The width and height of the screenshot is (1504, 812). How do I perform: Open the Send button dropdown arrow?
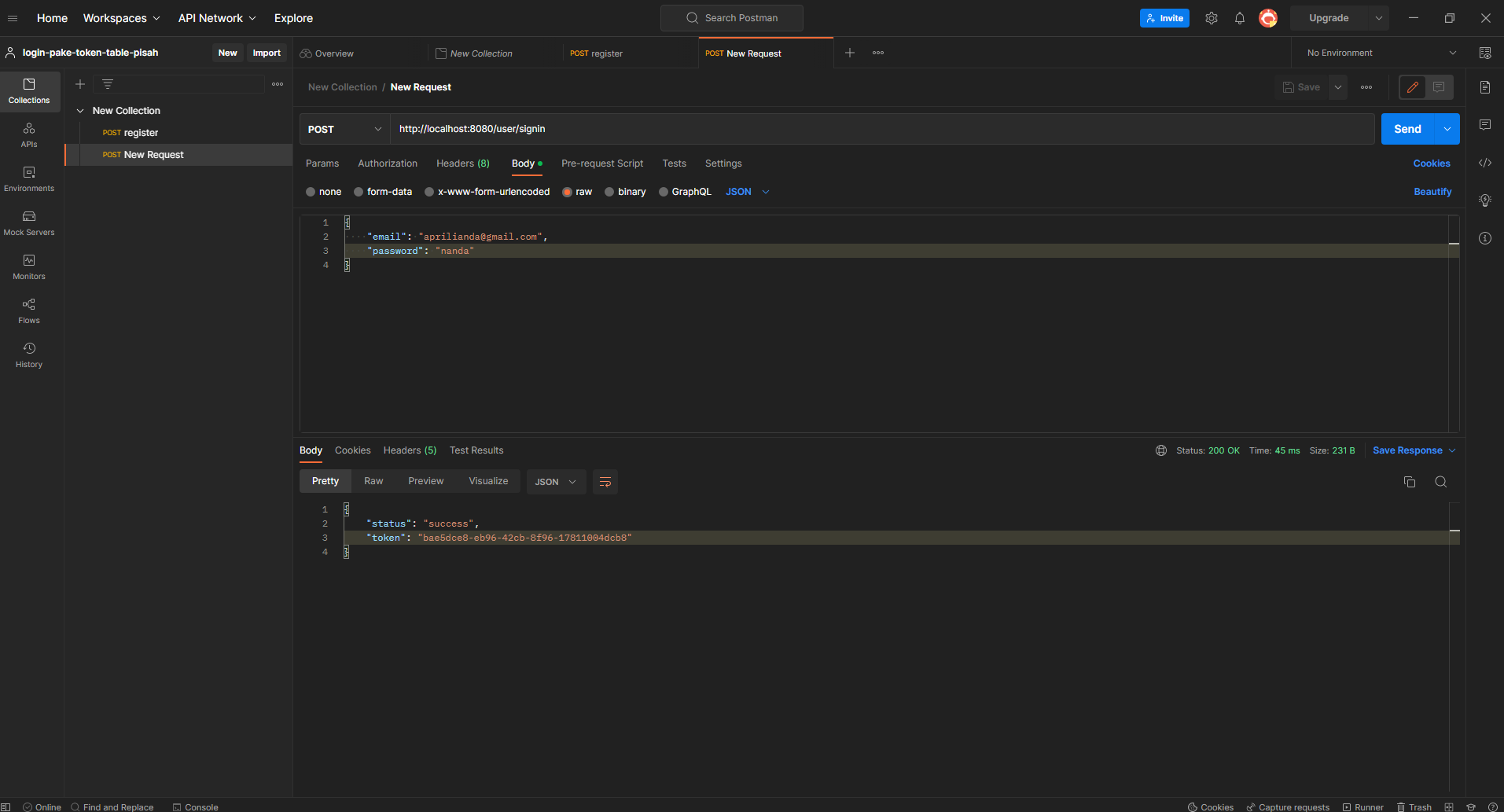(1447, 129)
